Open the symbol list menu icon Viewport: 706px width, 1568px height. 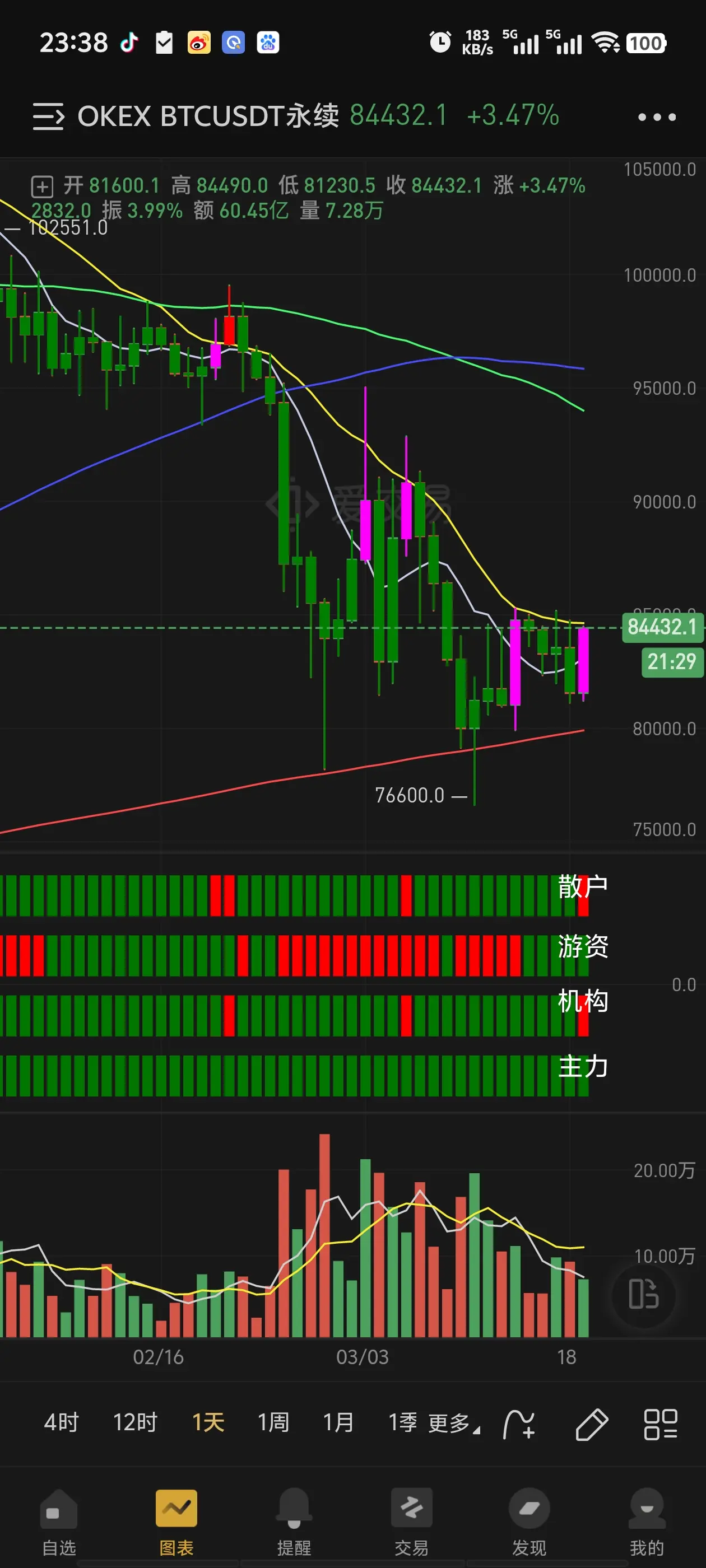pyautogui.click(x=48, y=116)
